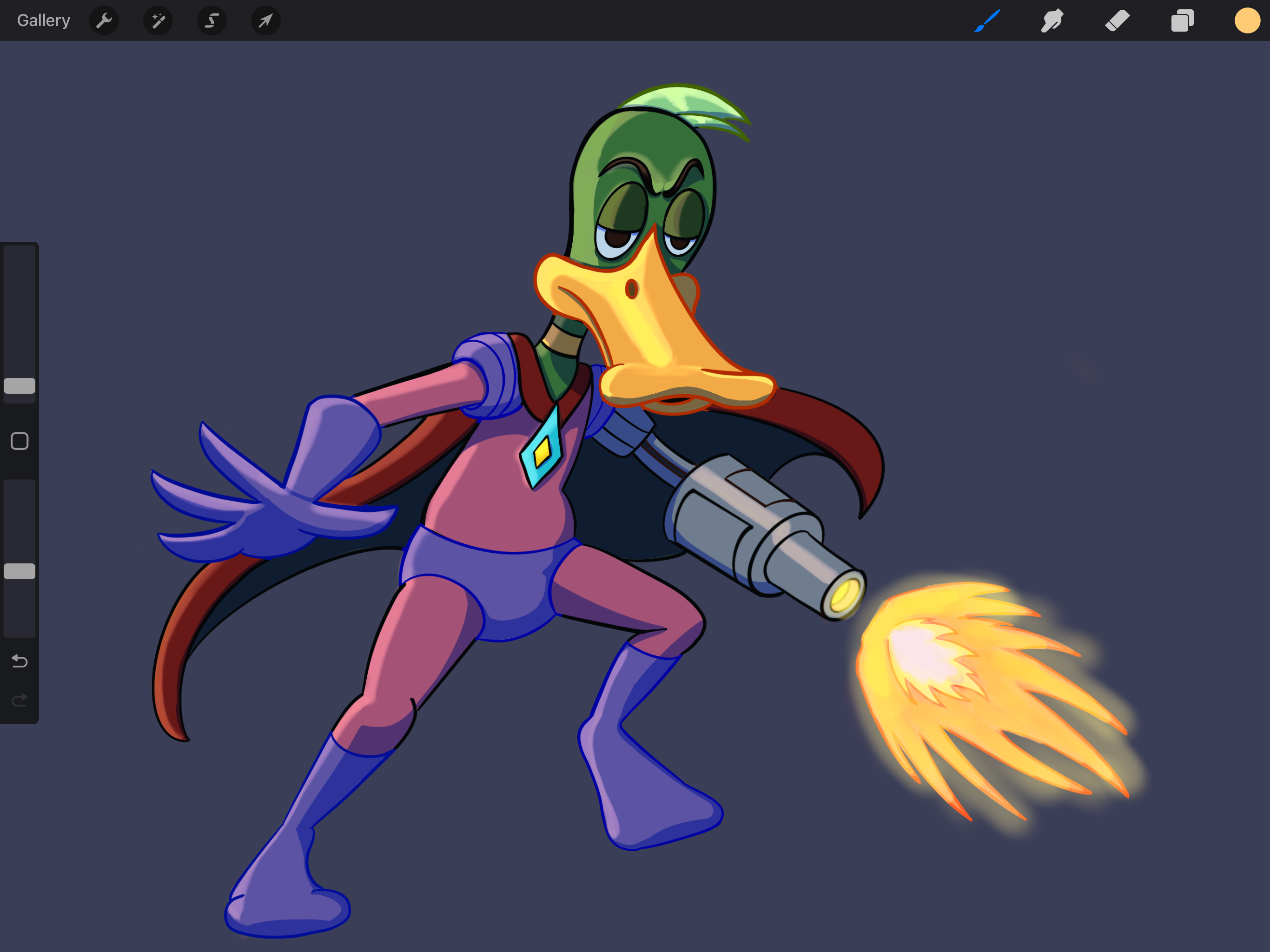Undo the last stroke
The image size is (1270, 952).
point(20,661)
